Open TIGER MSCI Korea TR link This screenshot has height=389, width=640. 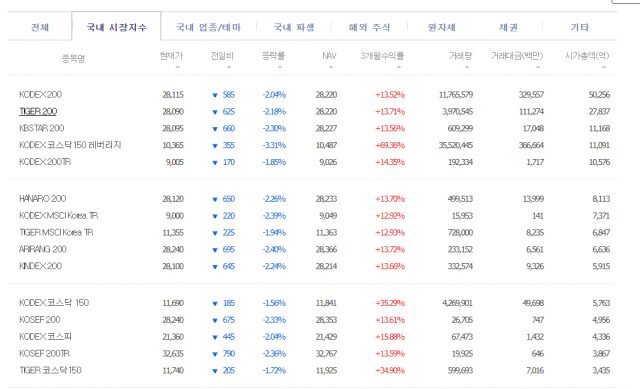(x=56, y=232)
